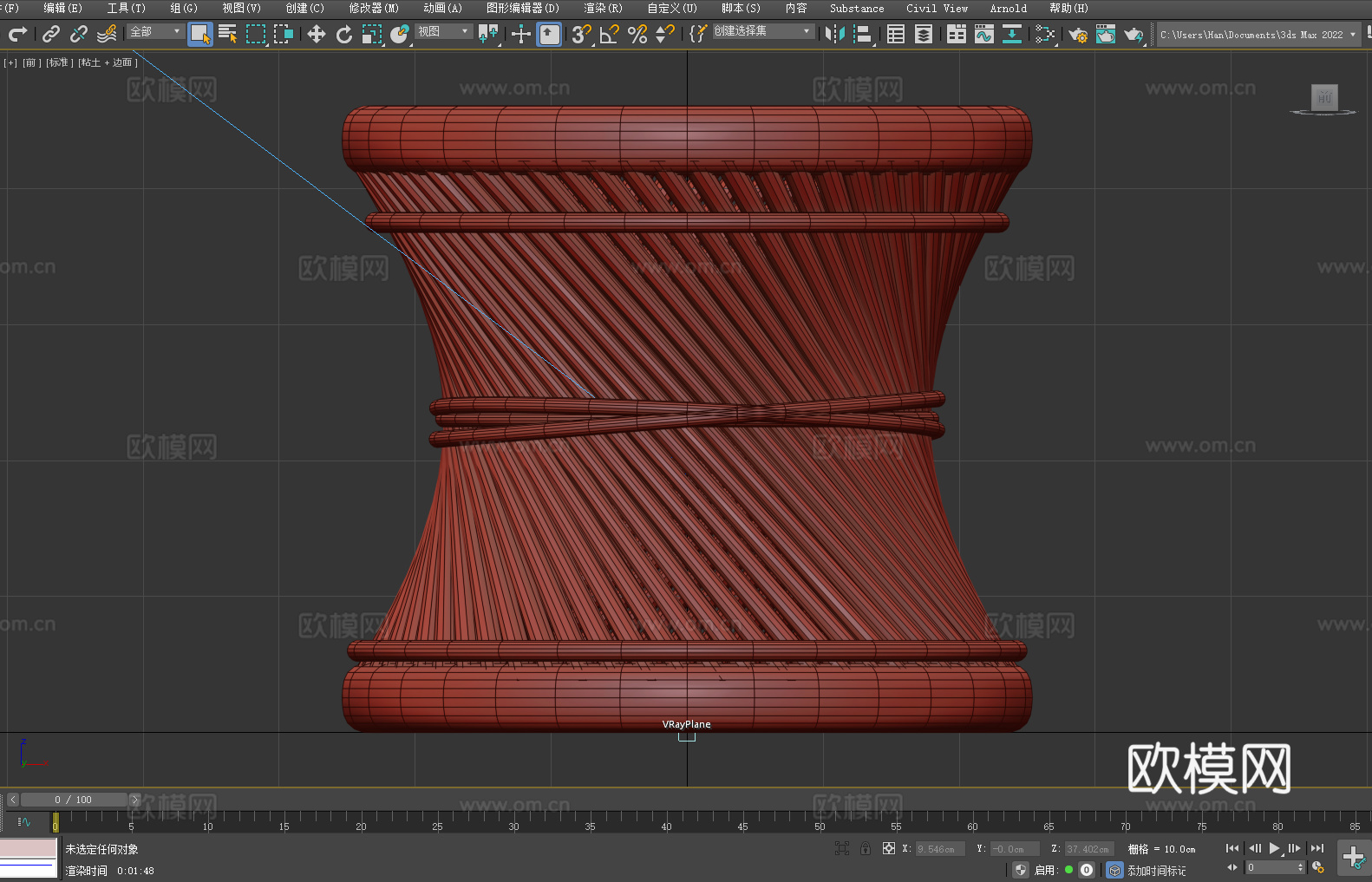Activate the Select Object tool
Image resolution: width=1372 pixels, height=882 pixels.
(x=200, y=34)
